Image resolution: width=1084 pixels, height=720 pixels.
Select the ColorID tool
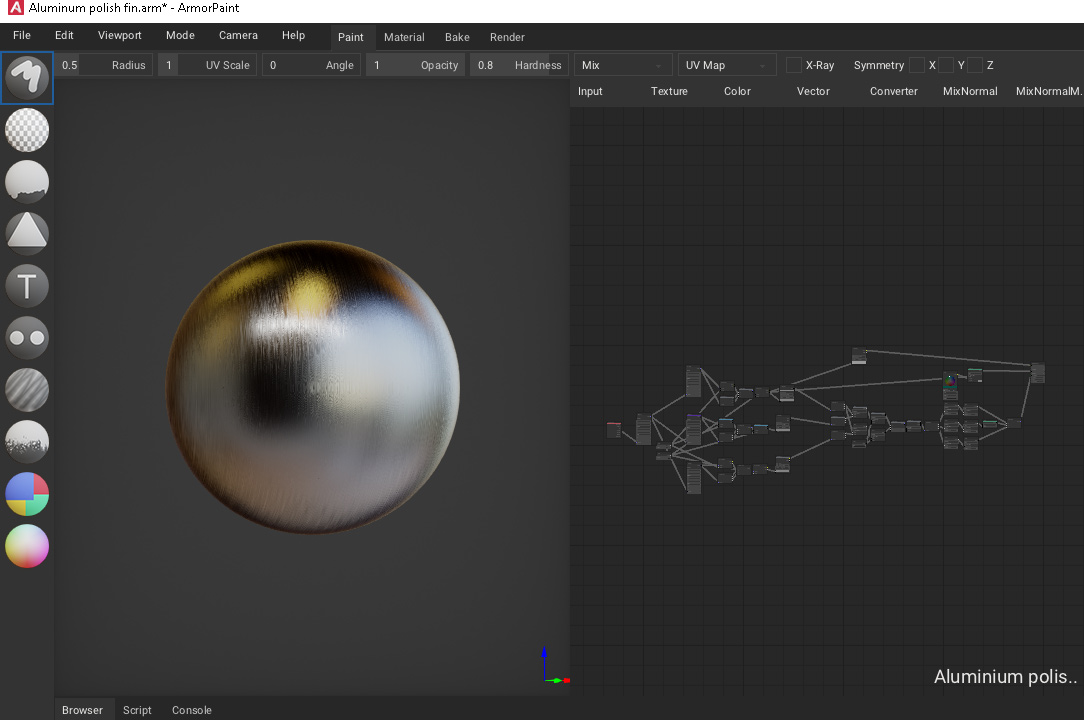pos(26,494)
